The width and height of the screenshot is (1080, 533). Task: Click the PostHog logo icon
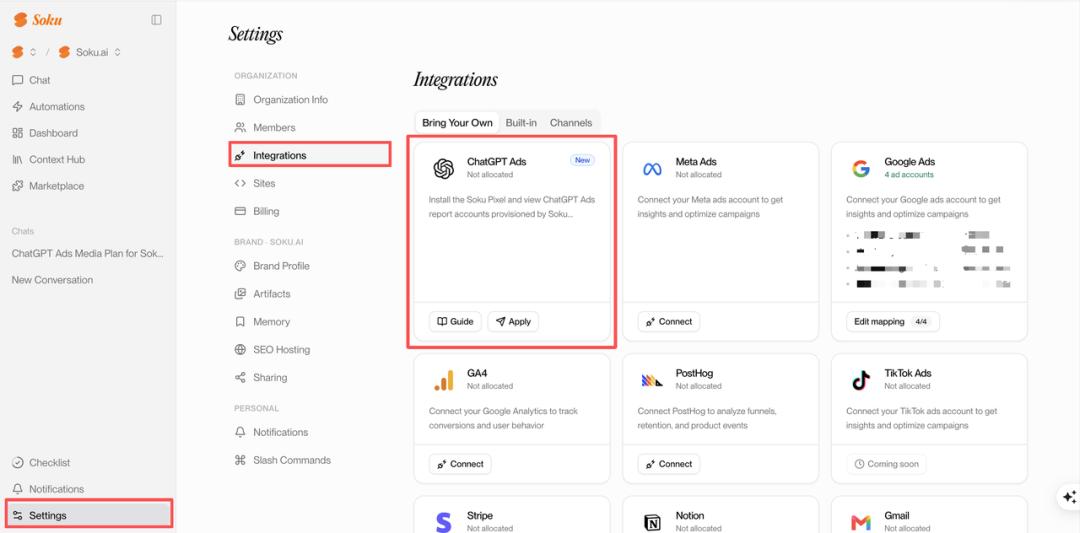(x=652, y=380)
